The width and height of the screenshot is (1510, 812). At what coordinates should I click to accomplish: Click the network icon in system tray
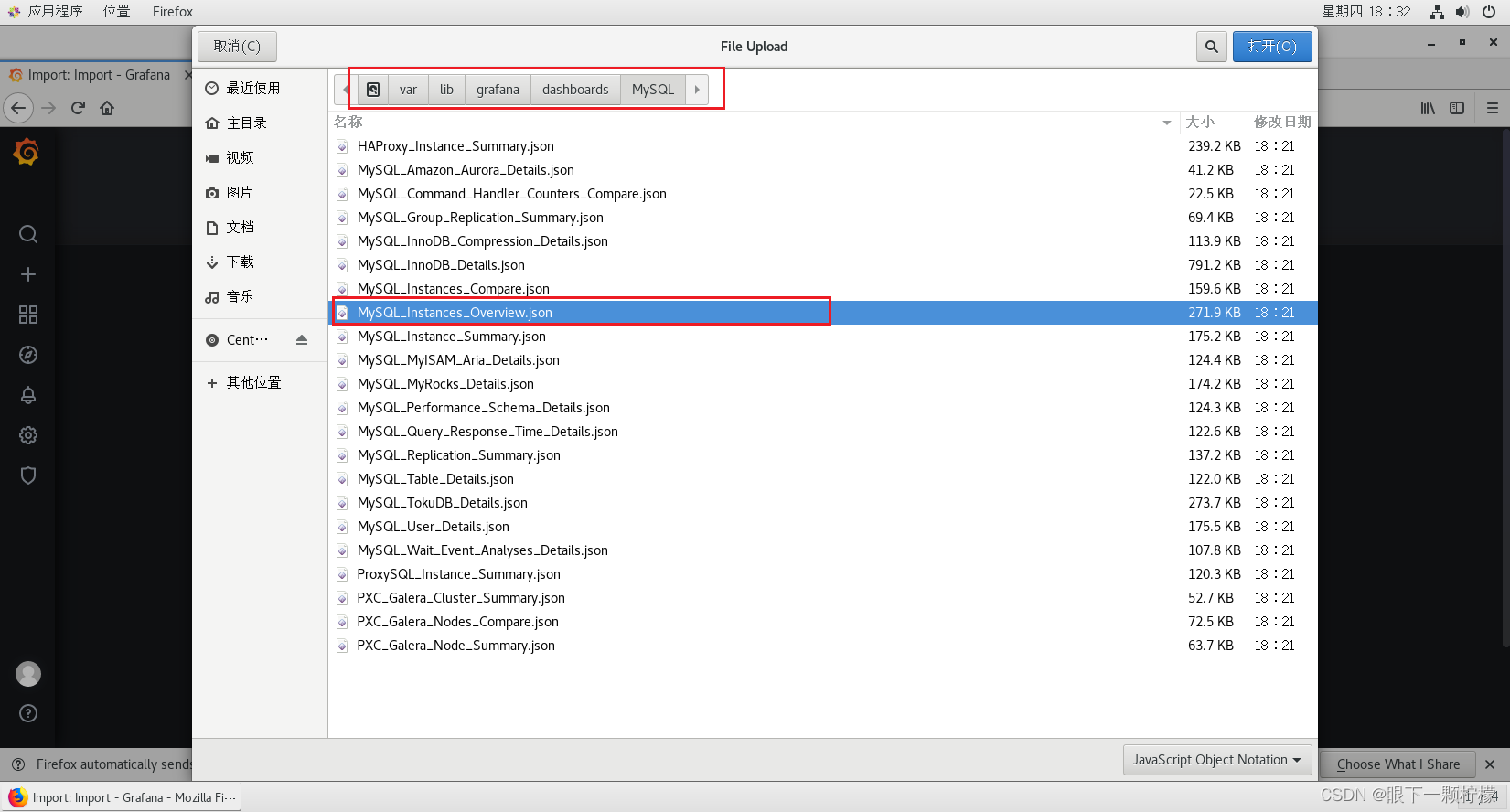(1437, 12)
